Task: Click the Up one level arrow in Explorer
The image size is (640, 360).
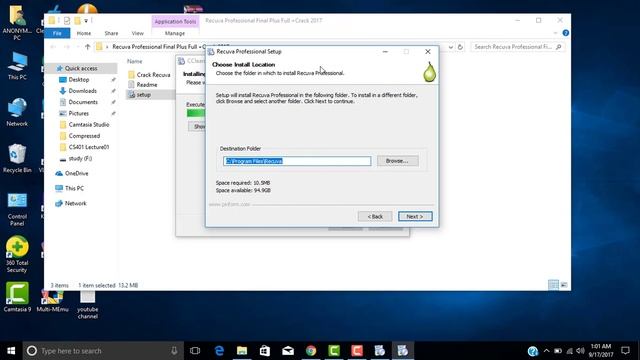Action: [87, 47]
